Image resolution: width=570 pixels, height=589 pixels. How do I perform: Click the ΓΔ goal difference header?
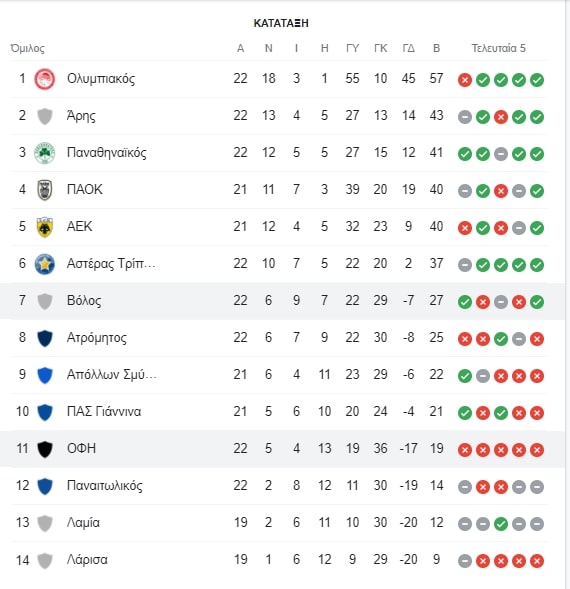(408, 48)
